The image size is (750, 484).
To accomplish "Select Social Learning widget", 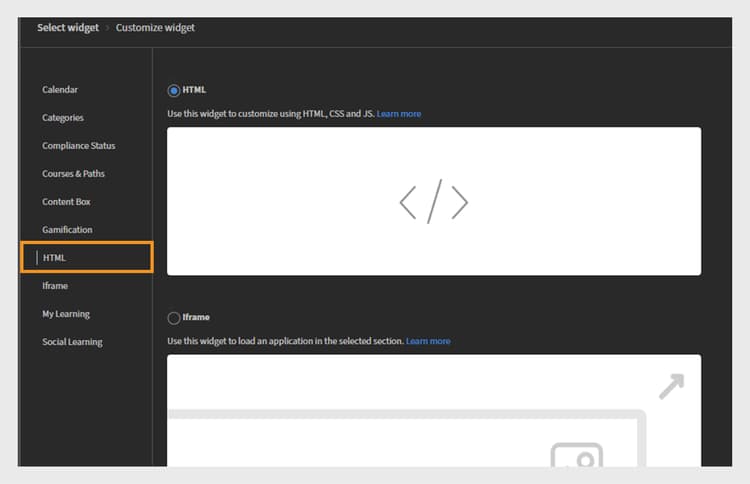I will pyautogui.click(x=72, y=342).
